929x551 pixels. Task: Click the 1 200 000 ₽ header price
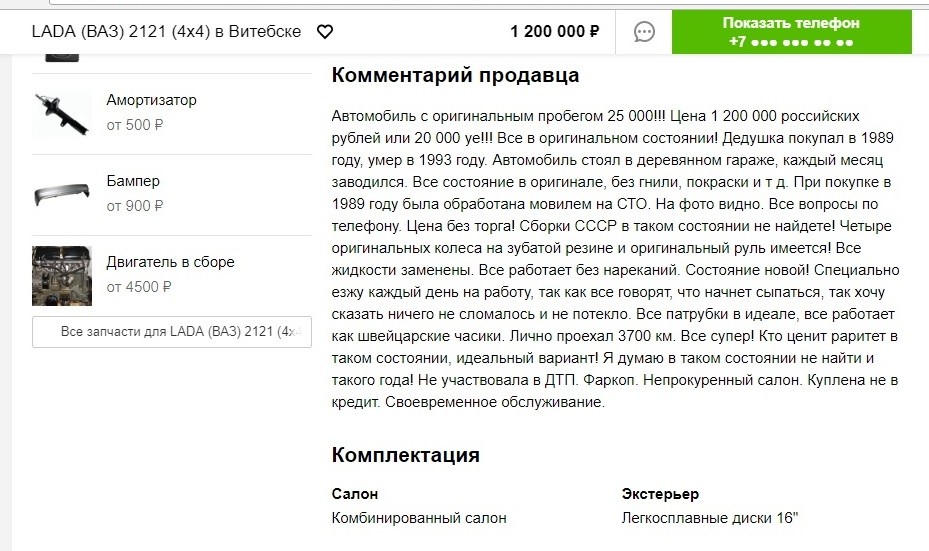pos(554,32)
